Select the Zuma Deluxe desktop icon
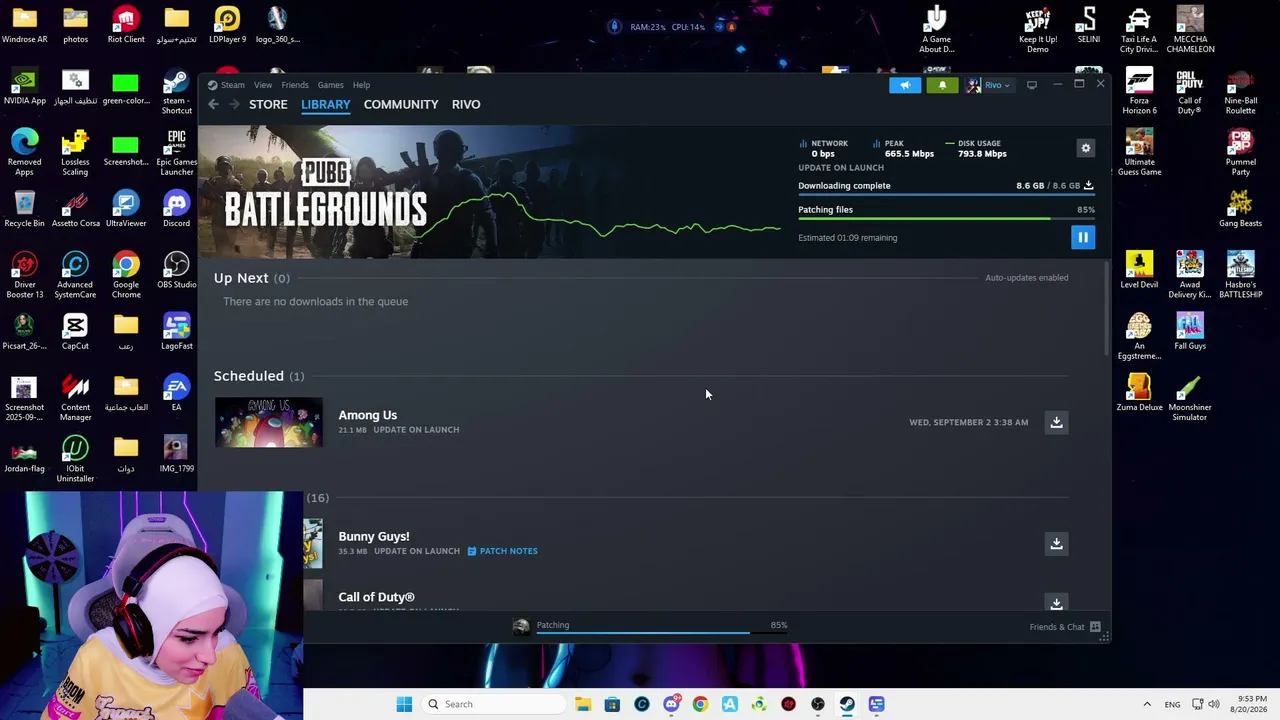The height and width of the screenshot is (720, 1280). pos(1139,393)
